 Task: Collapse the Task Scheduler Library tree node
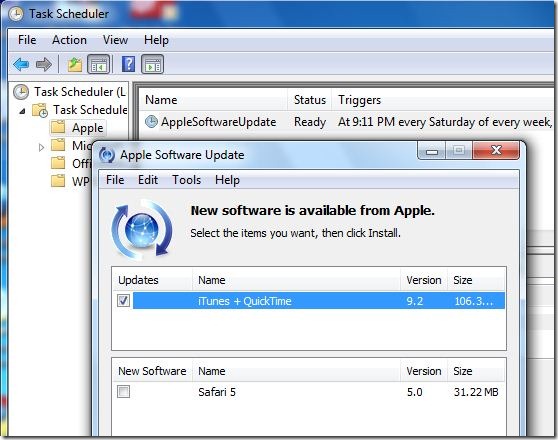coord(22,111)
